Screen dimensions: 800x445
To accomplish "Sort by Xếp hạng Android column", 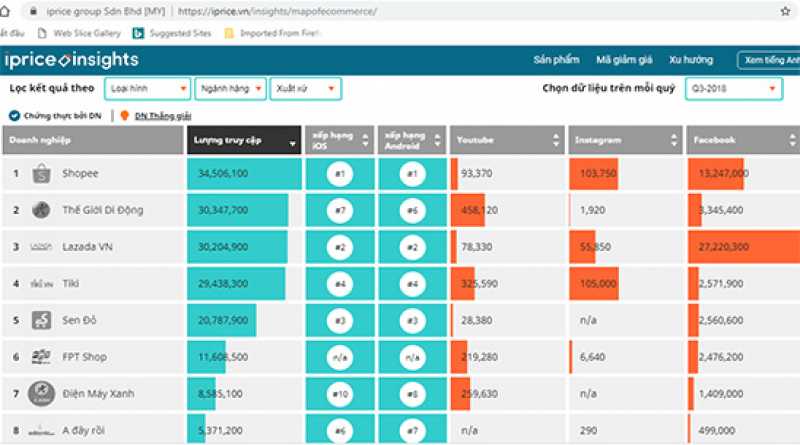I will point(412,140).
